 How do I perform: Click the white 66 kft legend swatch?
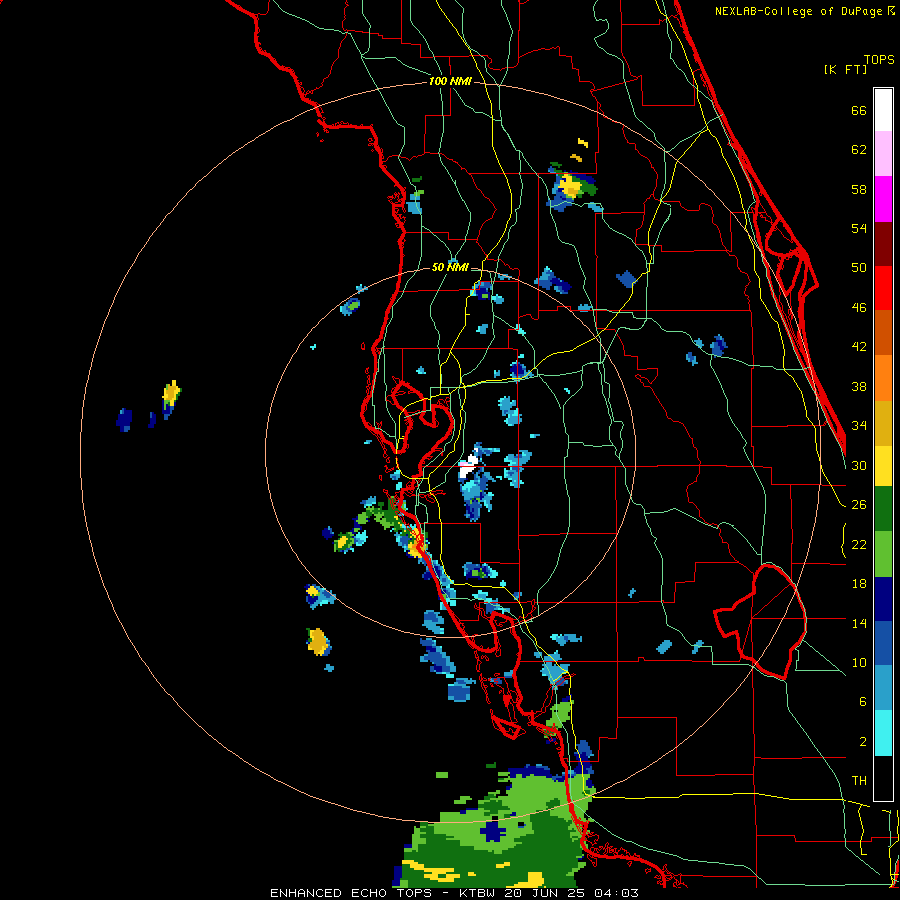pyautogui.click(x=883, y=110)
